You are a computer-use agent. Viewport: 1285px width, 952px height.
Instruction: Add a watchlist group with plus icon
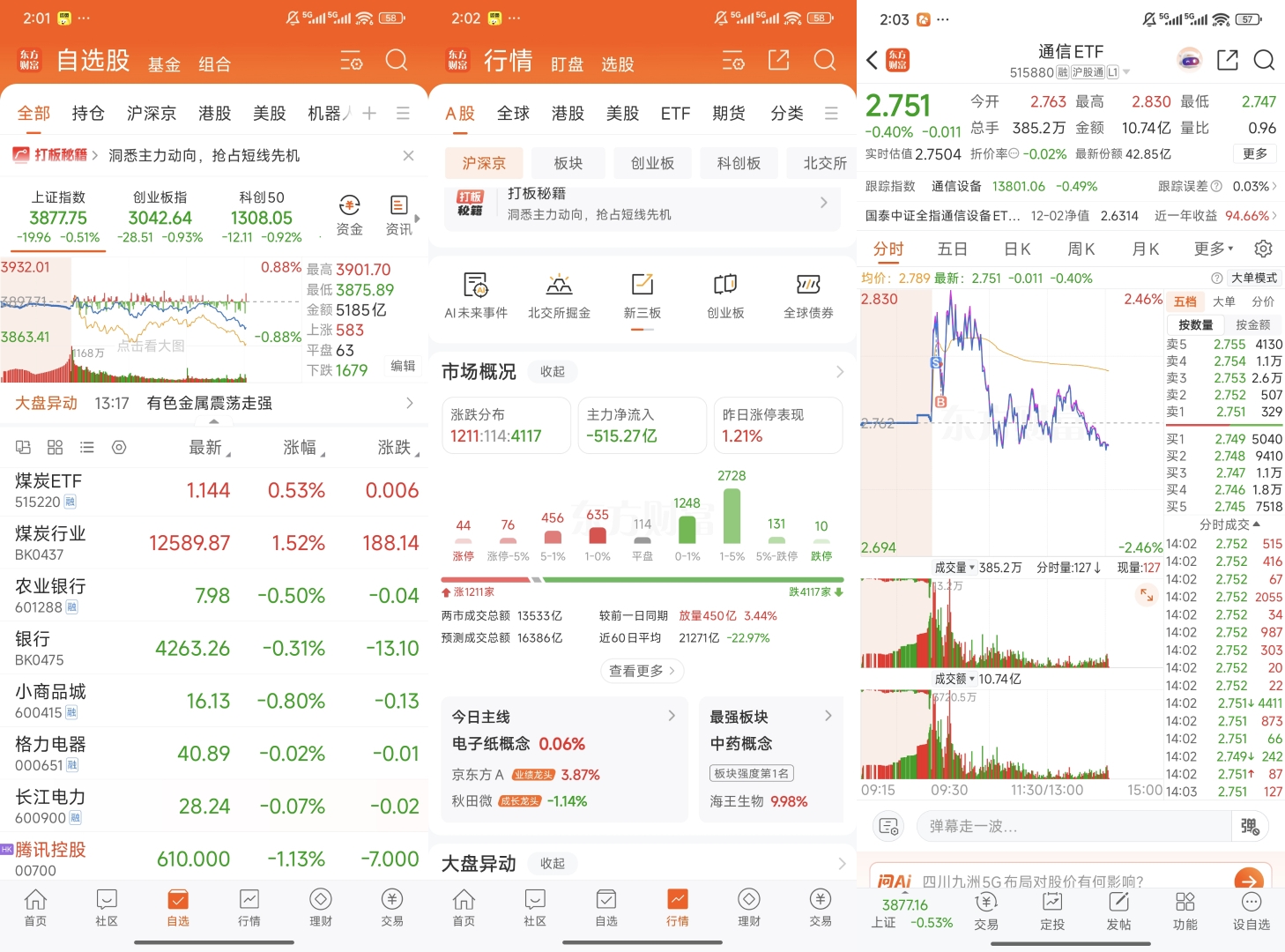(x=369, y=113)
